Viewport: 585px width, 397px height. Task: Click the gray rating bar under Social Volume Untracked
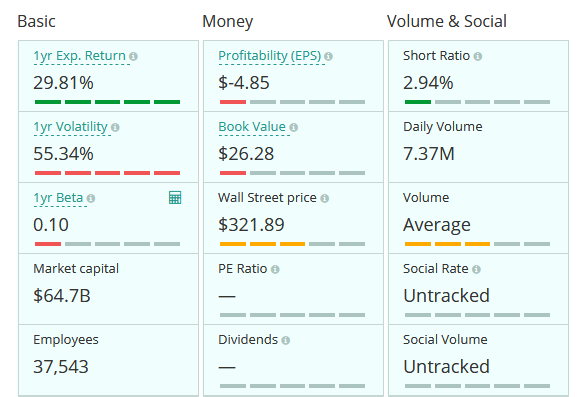(478, 386)
